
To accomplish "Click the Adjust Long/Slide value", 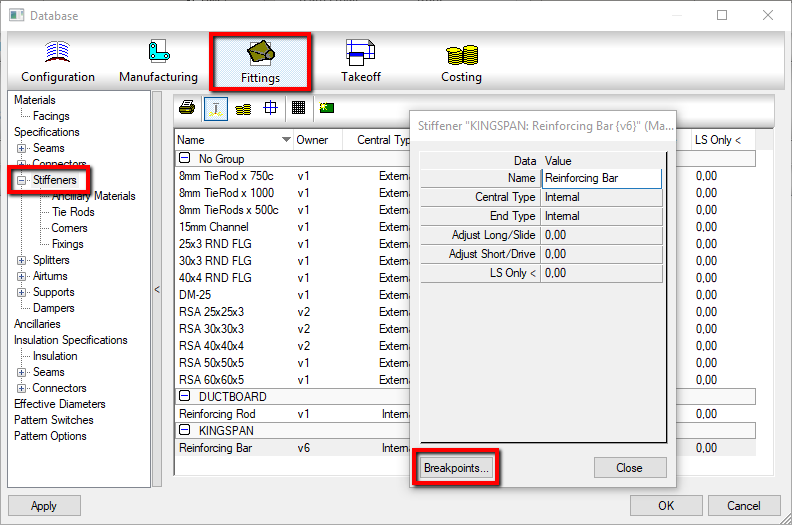I will coord(602,235).
